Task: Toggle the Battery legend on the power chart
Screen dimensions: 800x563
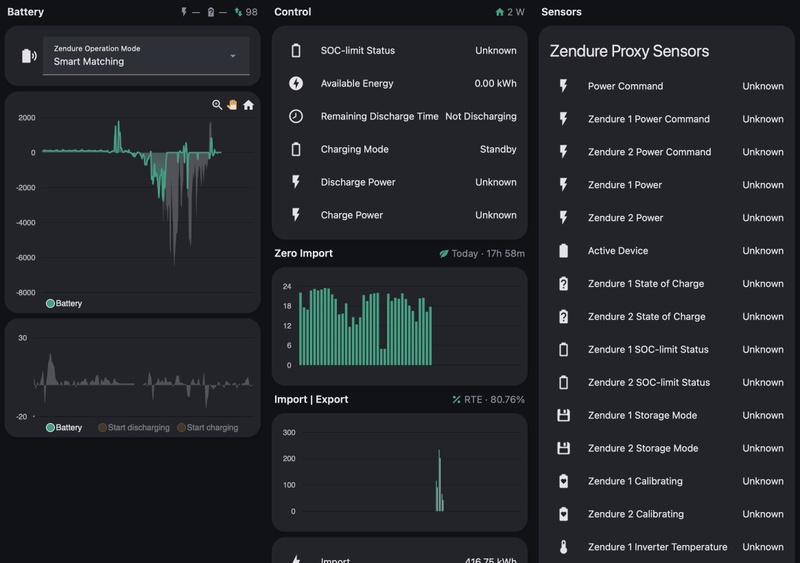Action: pyautogui.click(x=64, y=303)
